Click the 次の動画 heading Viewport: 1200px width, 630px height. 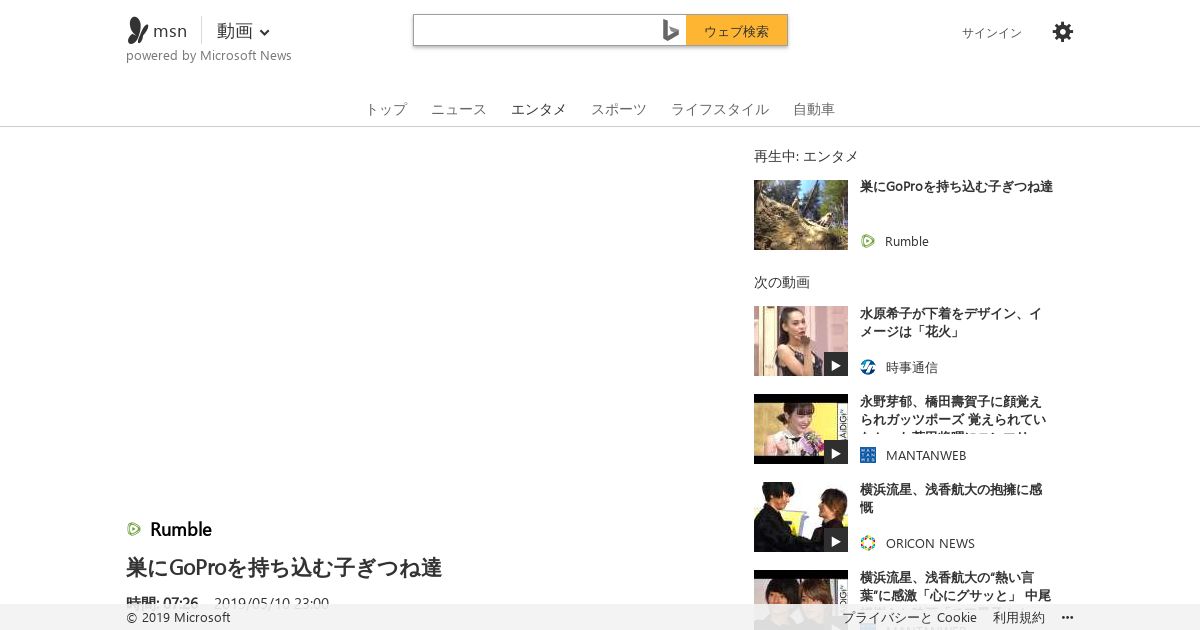[x=782, y=282]
